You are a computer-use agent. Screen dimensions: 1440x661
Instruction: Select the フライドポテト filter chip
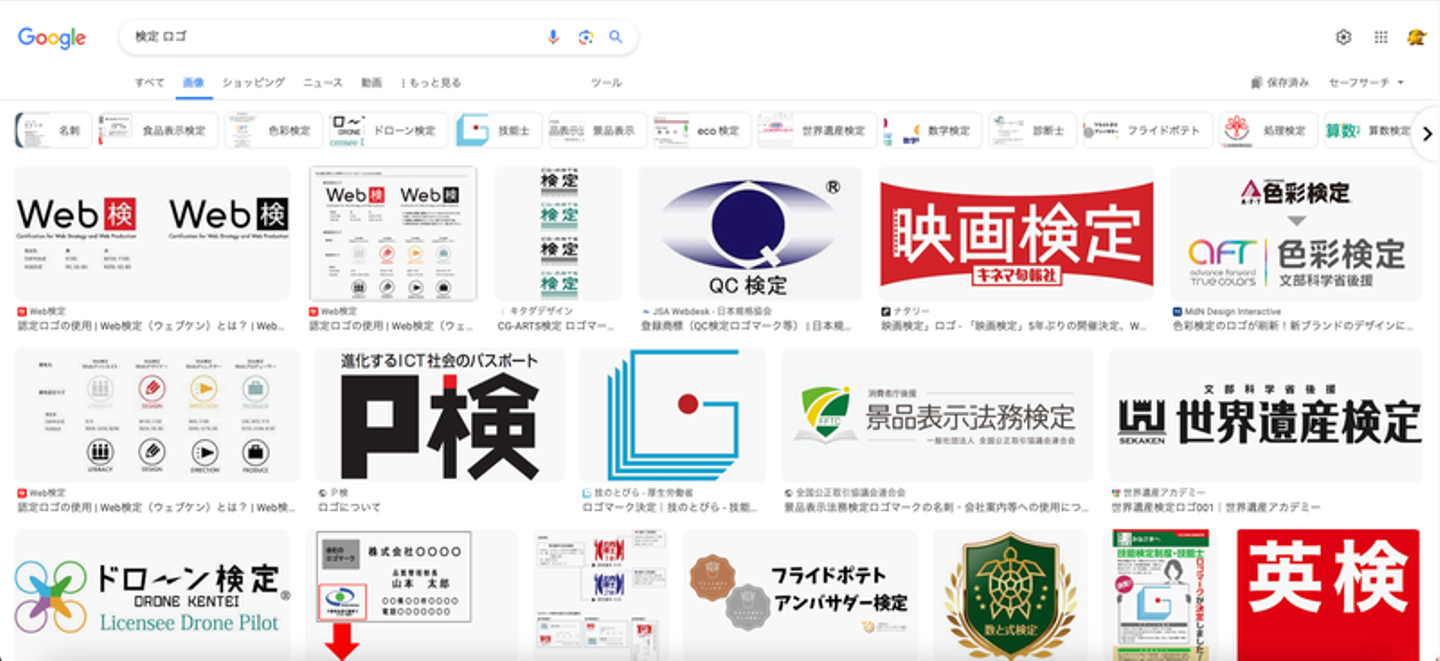tap(1147, 130)
